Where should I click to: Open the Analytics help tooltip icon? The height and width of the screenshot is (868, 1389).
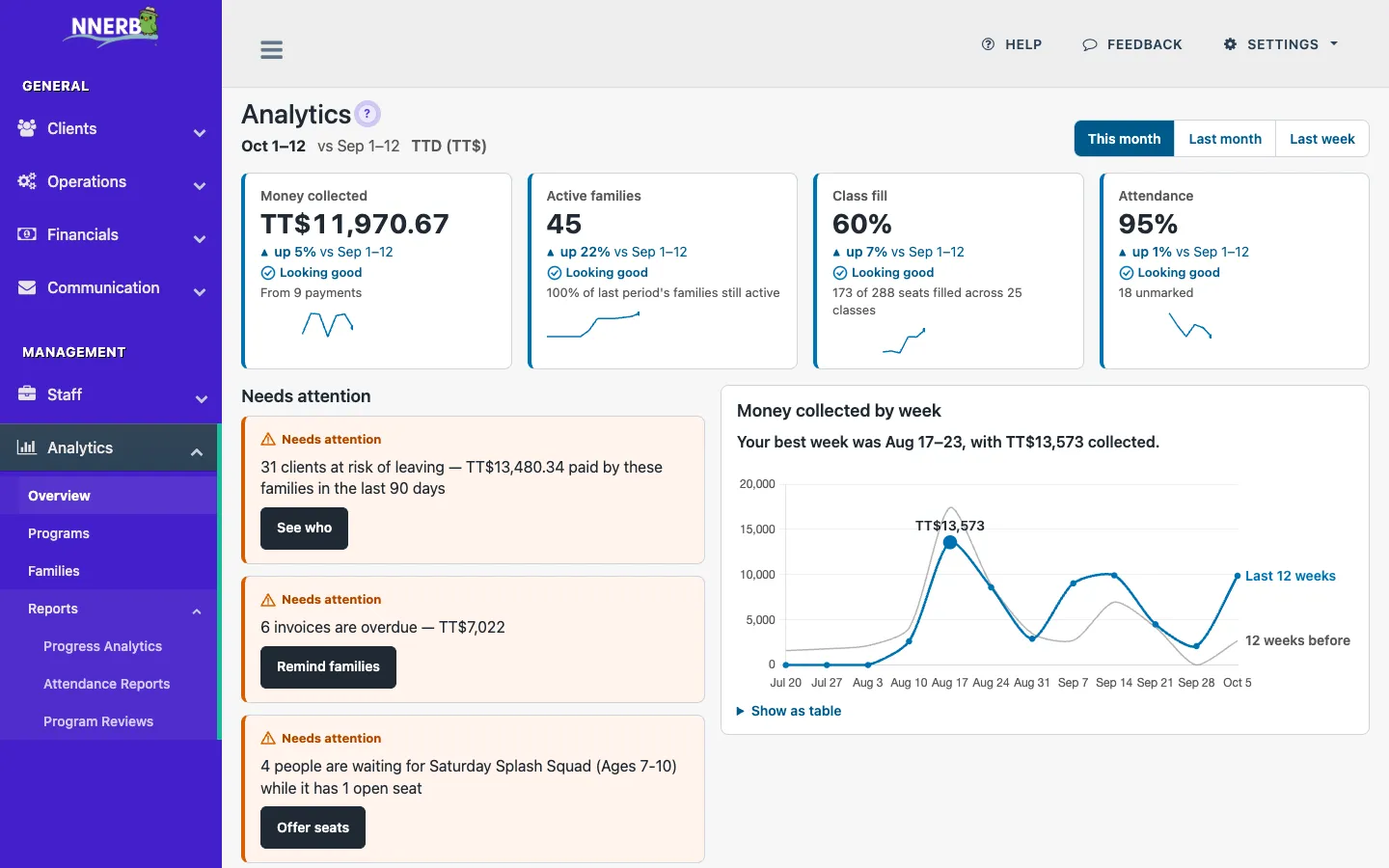click(x=368, y=114)
